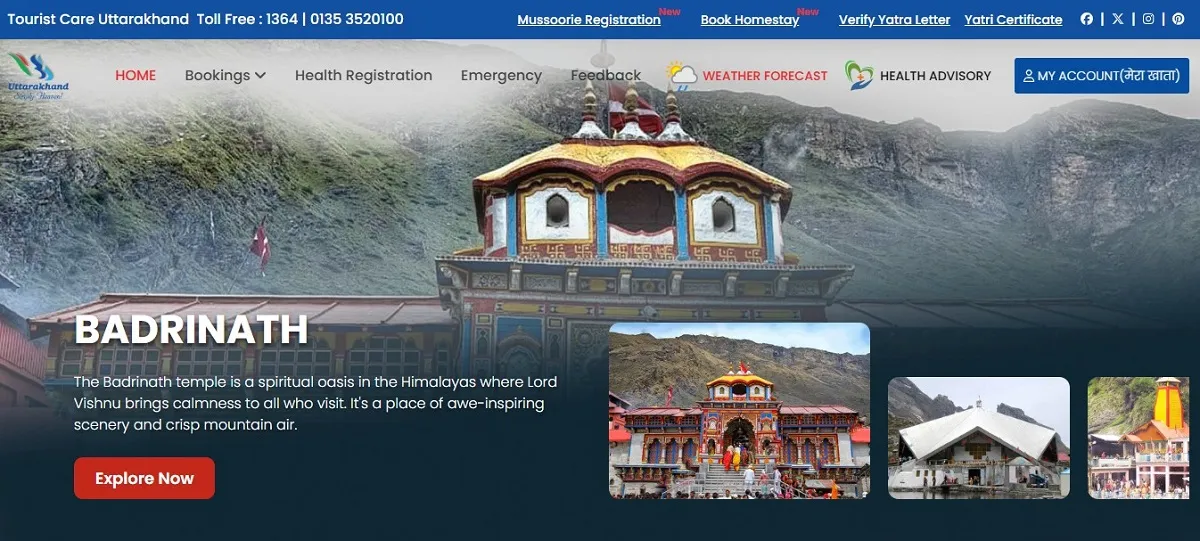
Task: Open the Feedback menu item
Action: [606, 75]
